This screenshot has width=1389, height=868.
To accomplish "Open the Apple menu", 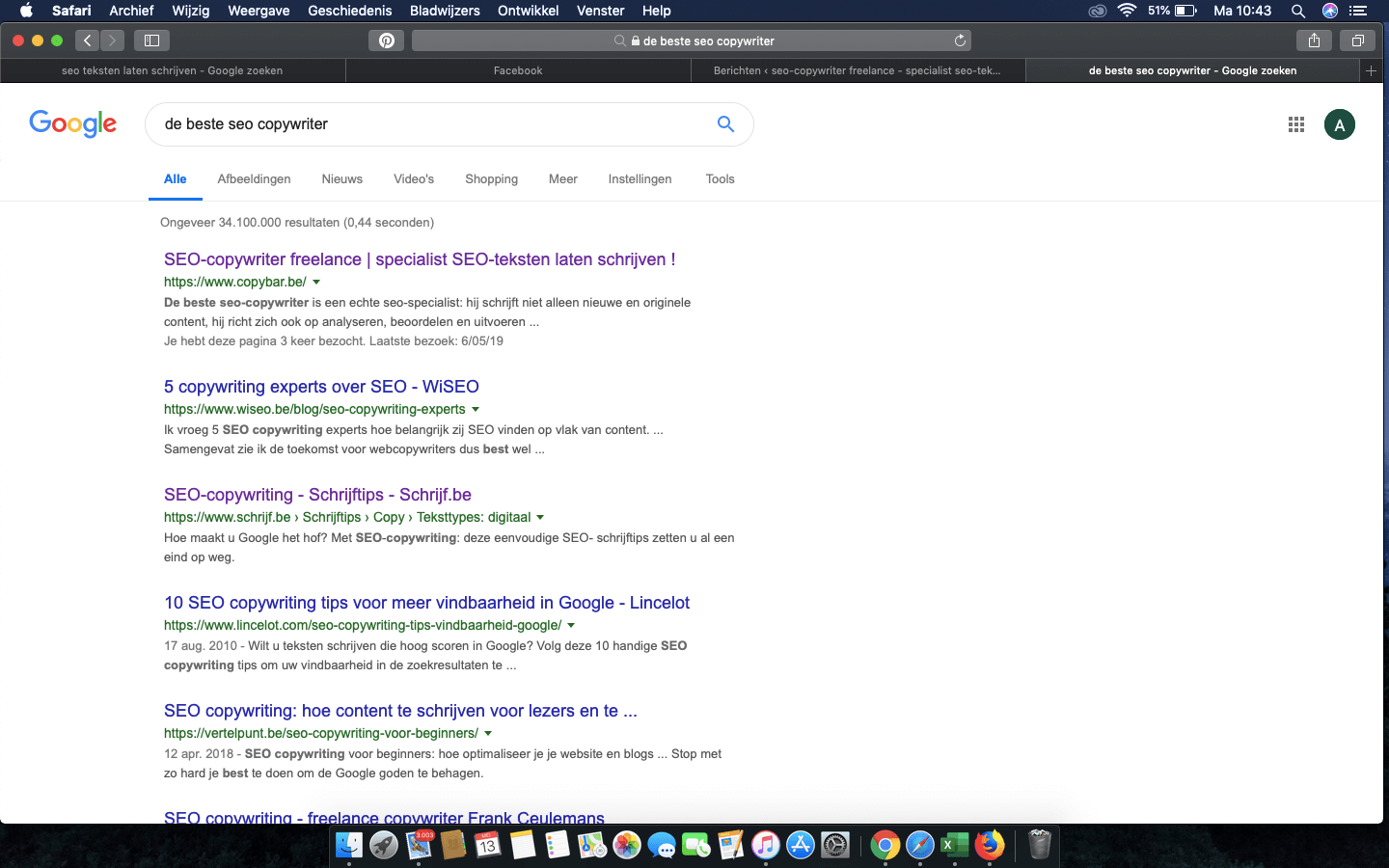I will pos(26,11).
